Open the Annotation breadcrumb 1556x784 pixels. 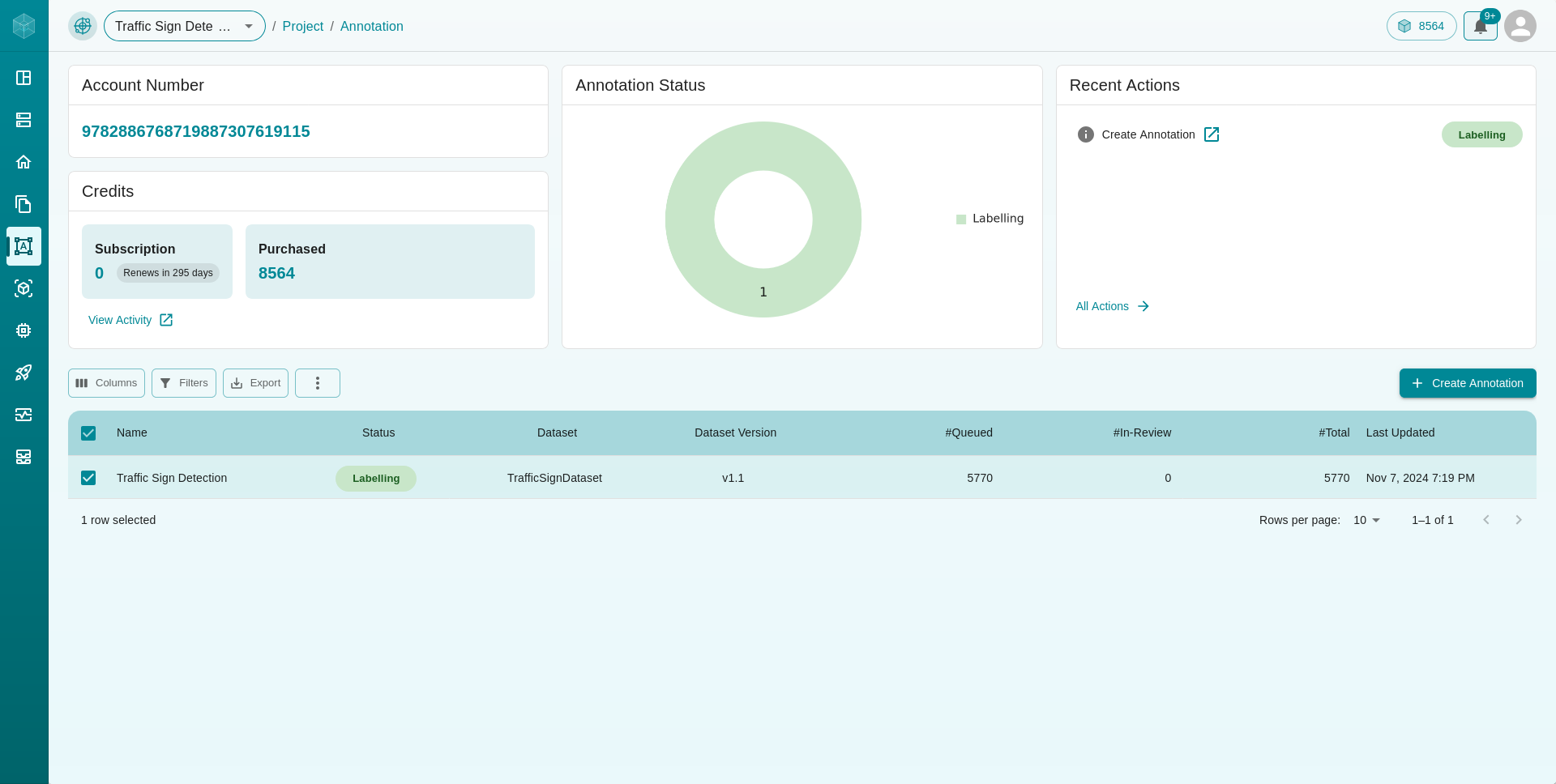[x=372, y=26]
